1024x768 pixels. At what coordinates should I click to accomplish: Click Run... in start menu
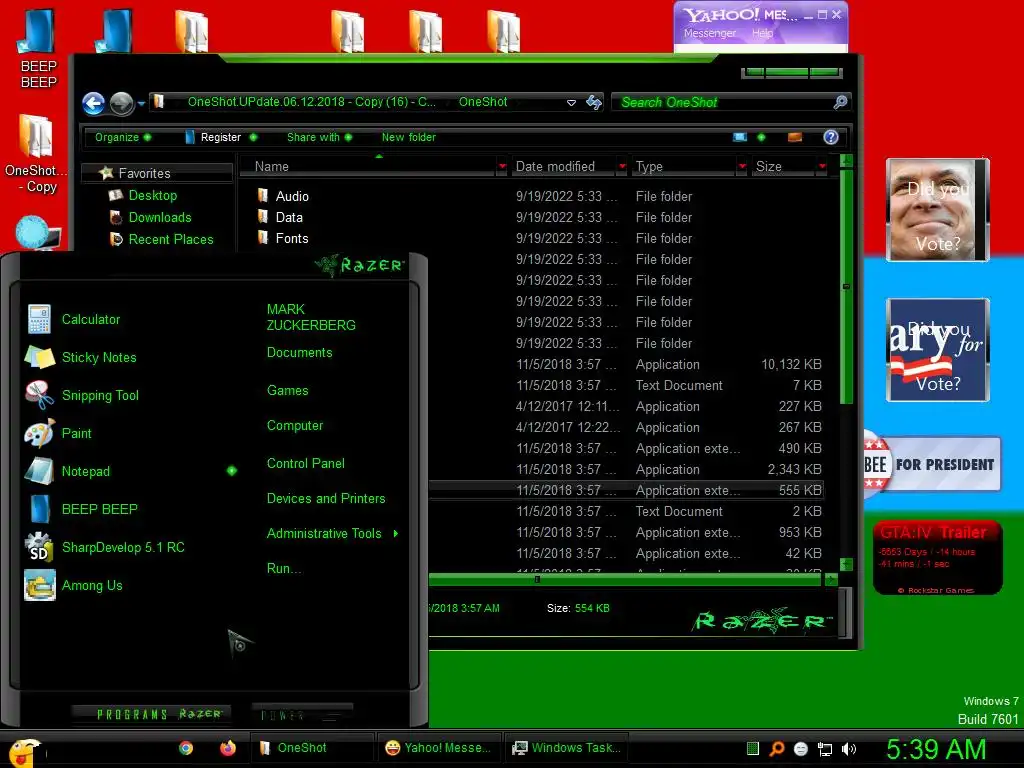click(284, 568)
